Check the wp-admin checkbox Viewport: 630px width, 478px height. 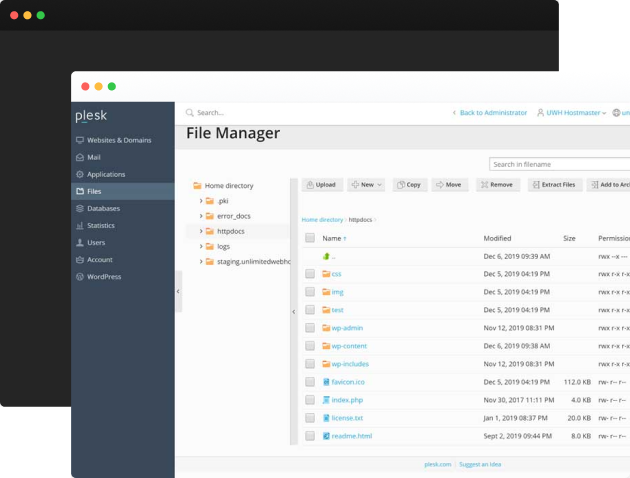(310, 328)
